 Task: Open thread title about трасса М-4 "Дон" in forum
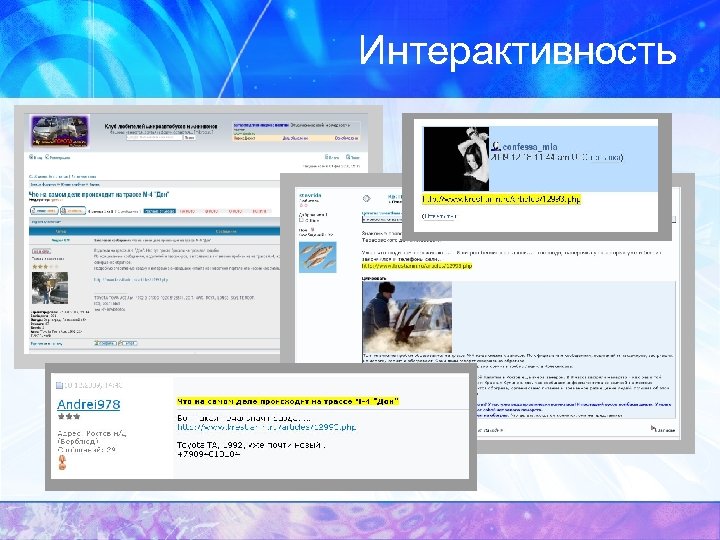[99, 195]
